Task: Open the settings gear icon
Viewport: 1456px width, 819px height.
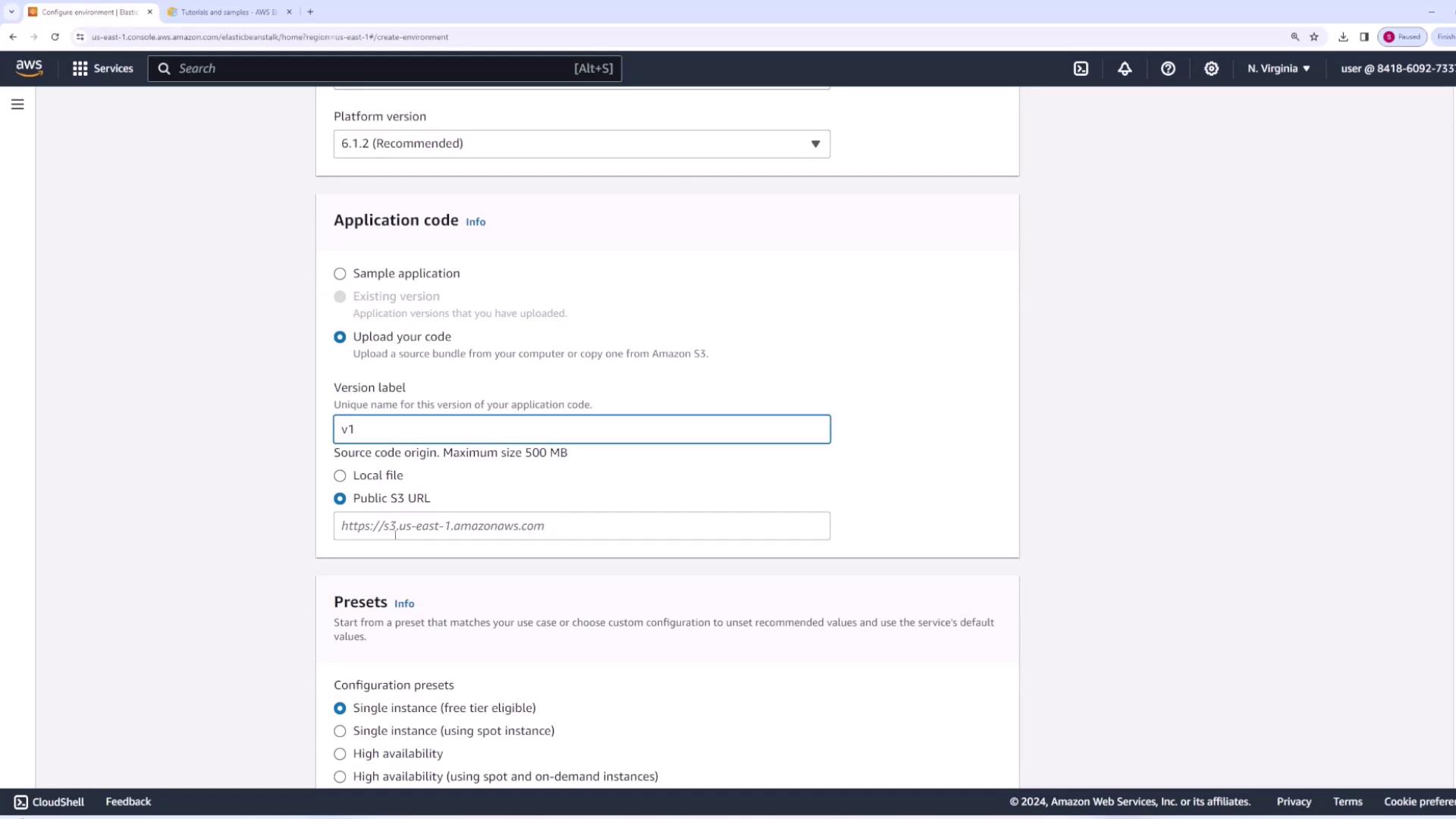Action: tap(1211, 68)
